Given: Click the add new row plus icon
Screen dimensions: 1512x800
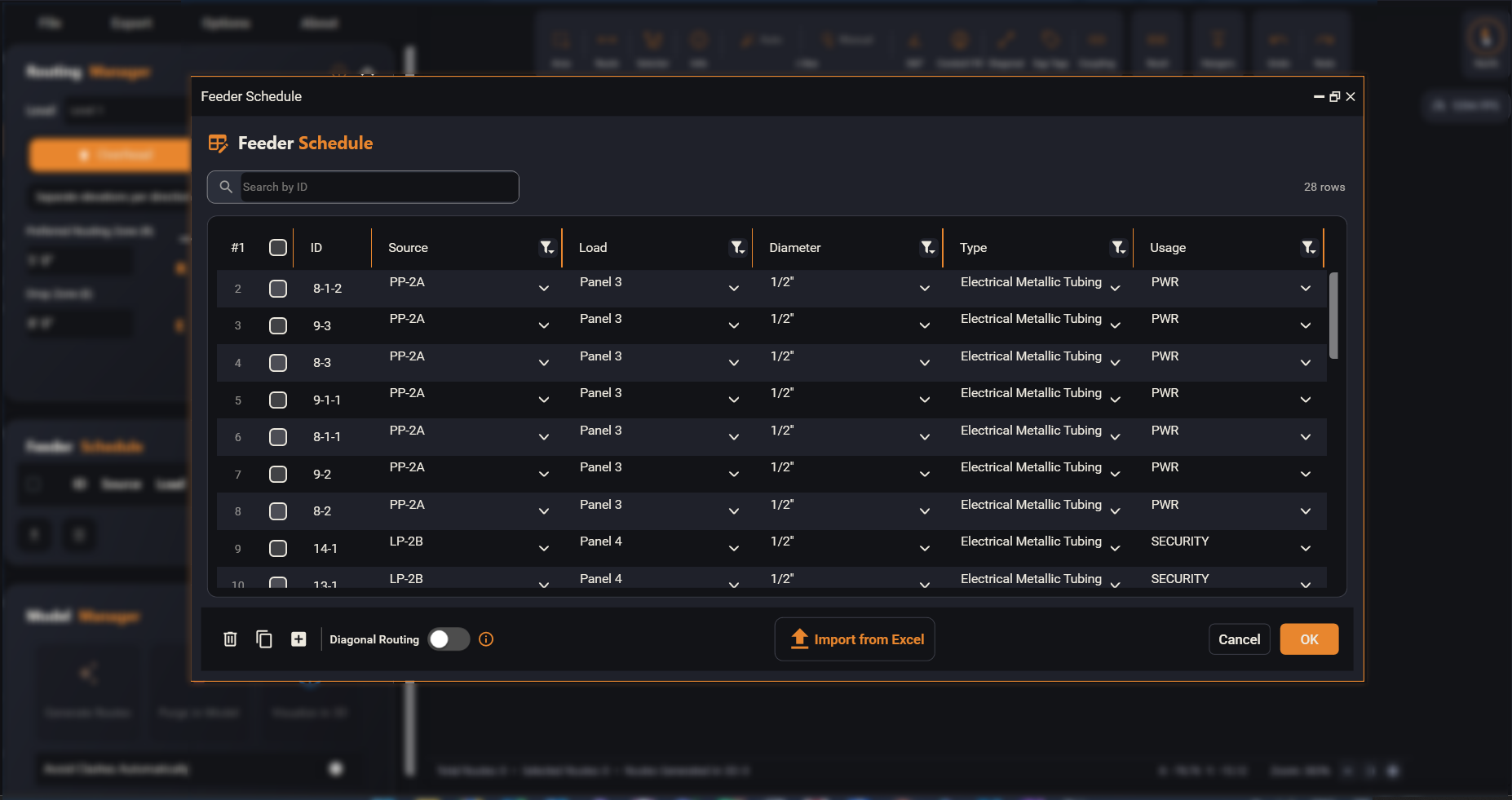Looking at the screenshot, I should point(298,639).
